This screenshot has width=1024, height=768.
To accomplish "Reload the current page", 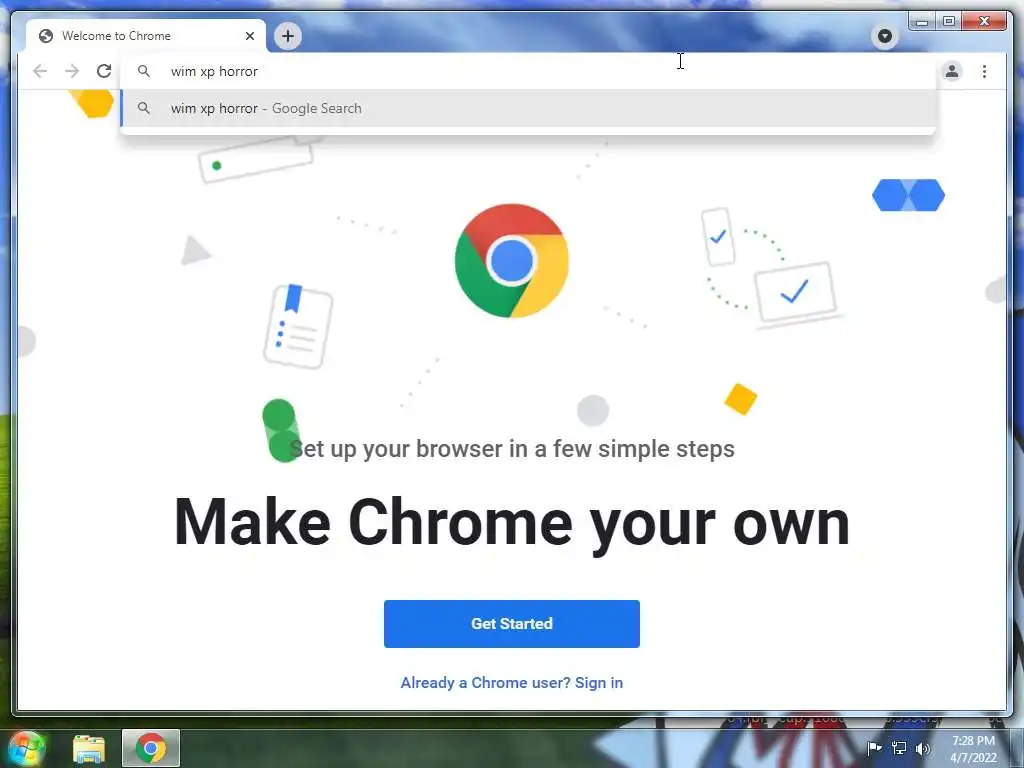I will coord(104,71).
